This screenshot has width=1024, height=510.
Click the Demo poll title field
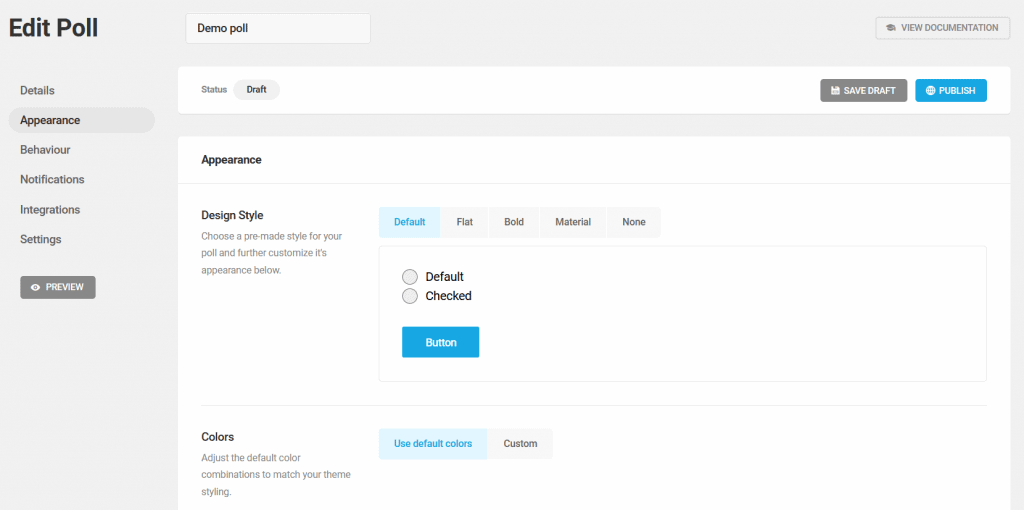[277, 28]
